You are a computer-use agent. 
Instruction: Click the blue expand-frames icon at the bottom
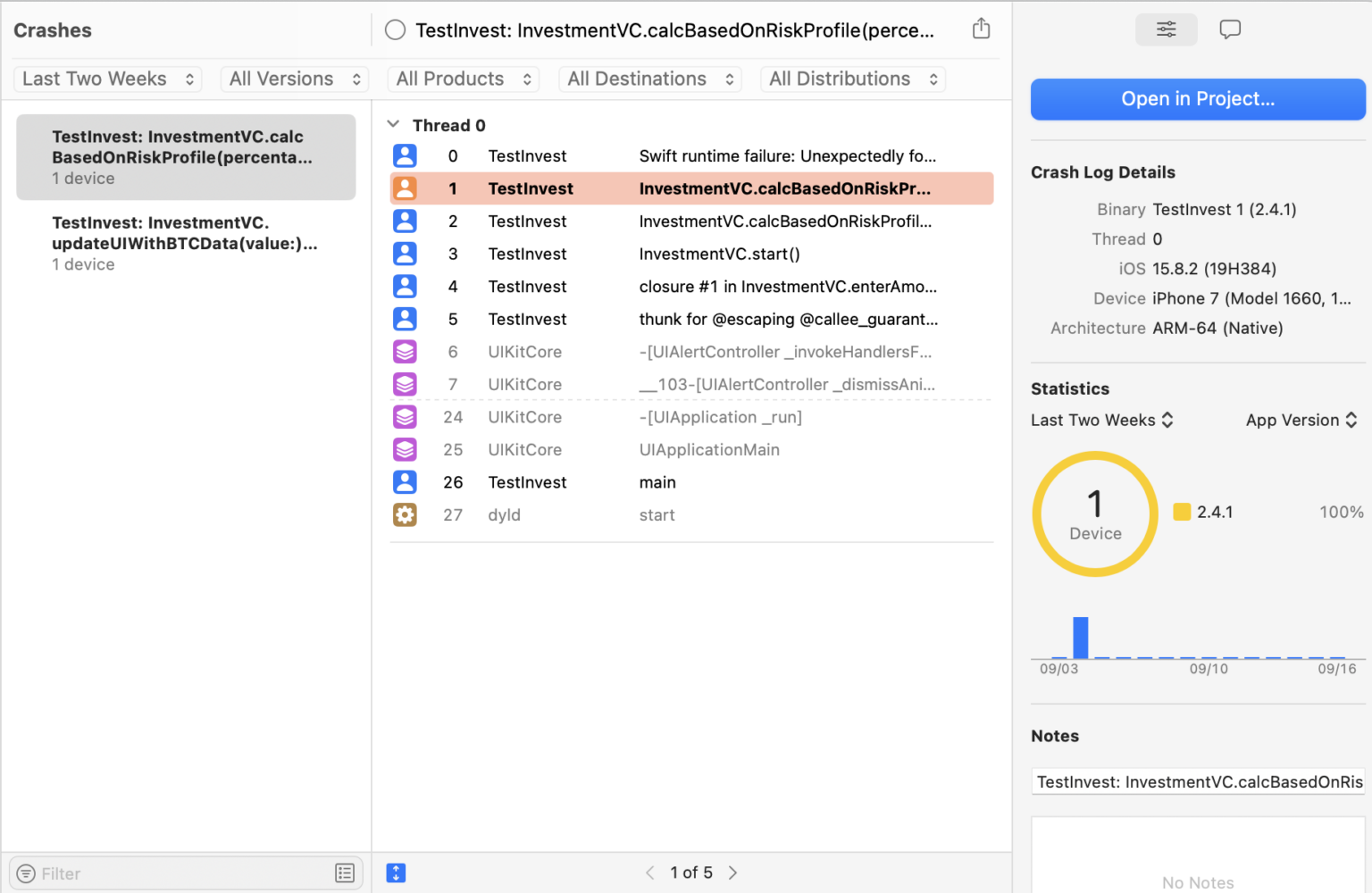point(396,872)
